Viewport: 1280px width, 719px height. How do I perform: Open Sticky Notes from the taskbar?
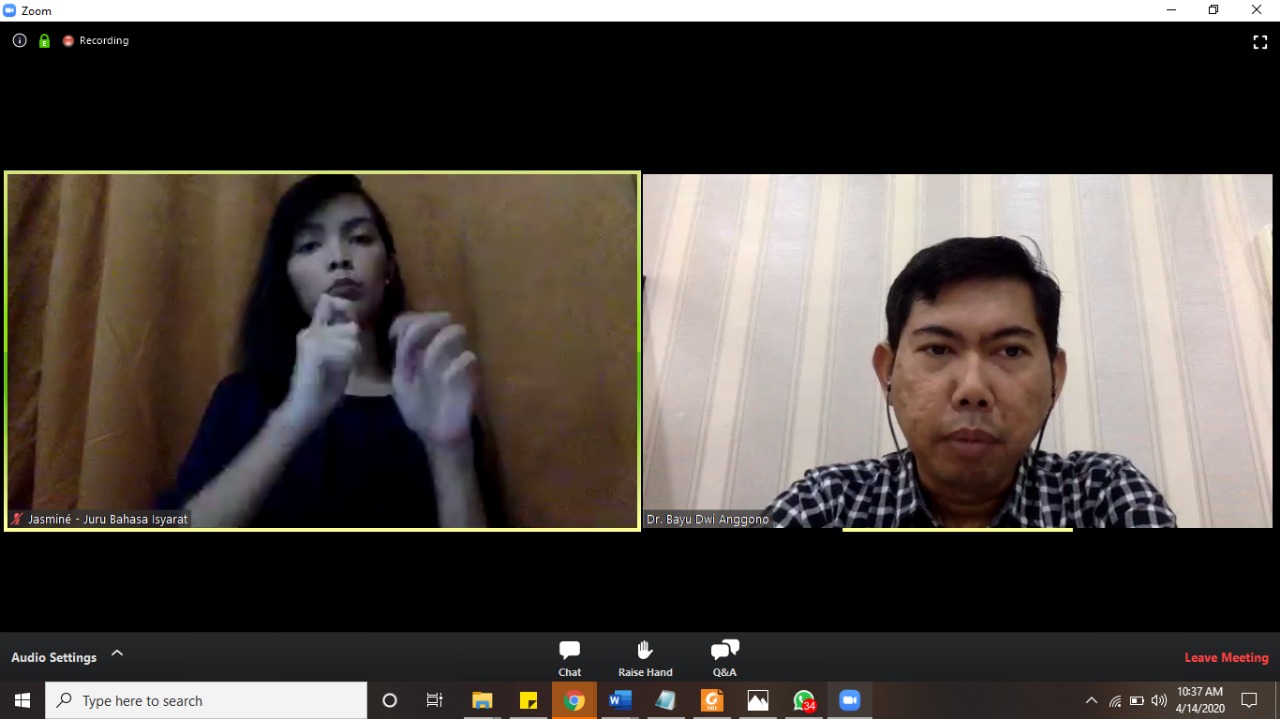[528, 700]
